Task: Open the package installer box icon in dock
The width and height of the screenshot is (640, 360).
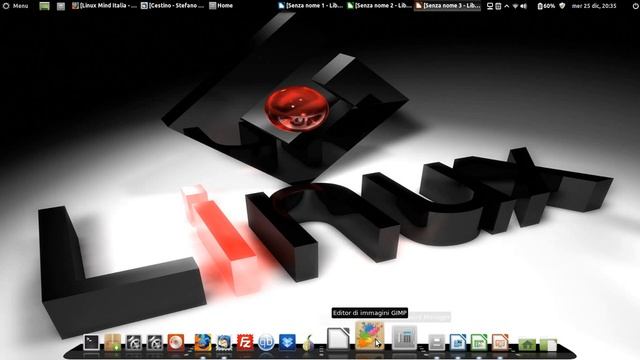Action: (x=112, y=342)
